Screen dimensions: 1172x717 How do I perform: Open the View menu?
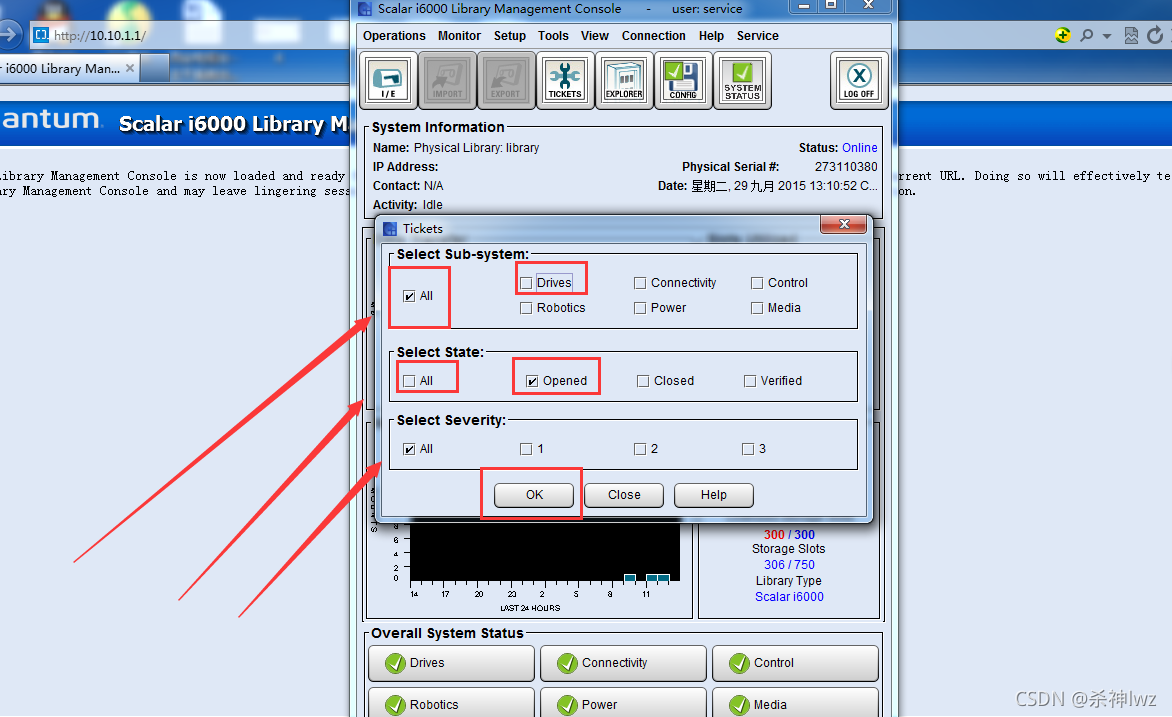pos(594,36)
